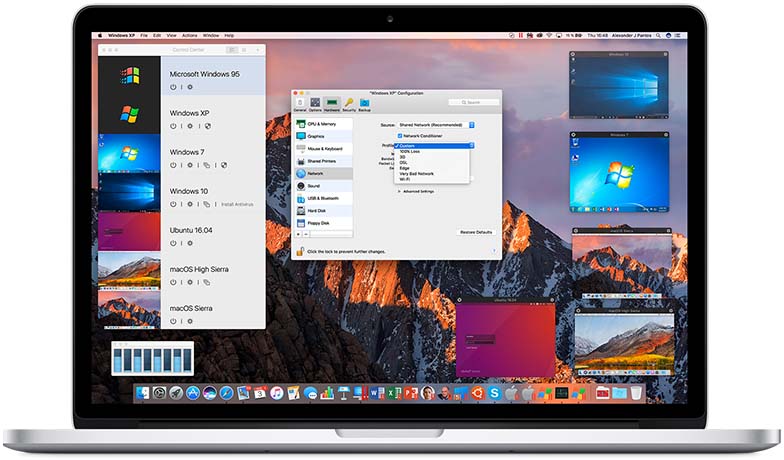Open the gear settings under macOS Sierra
Image resolution: width=784 pixels, height=460 pixels.
point(190,321)
